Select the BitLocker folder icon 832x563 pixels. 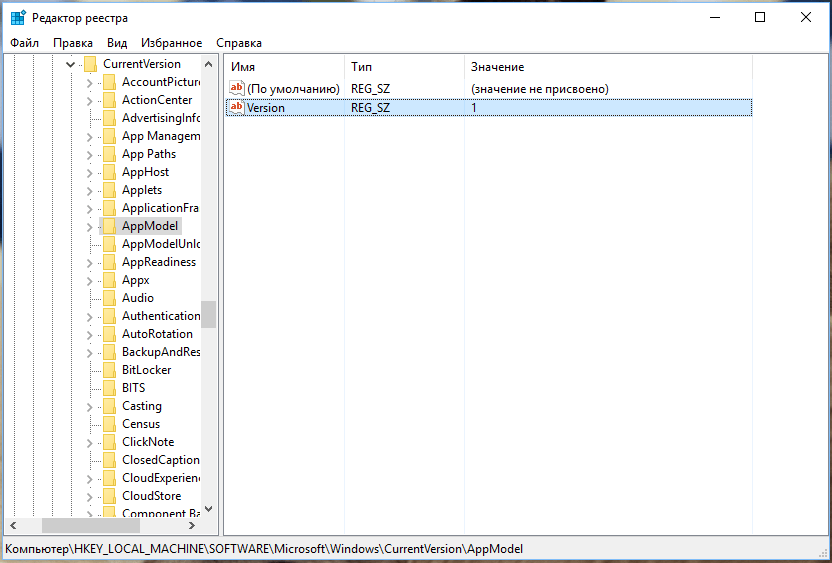click(109, 370)
